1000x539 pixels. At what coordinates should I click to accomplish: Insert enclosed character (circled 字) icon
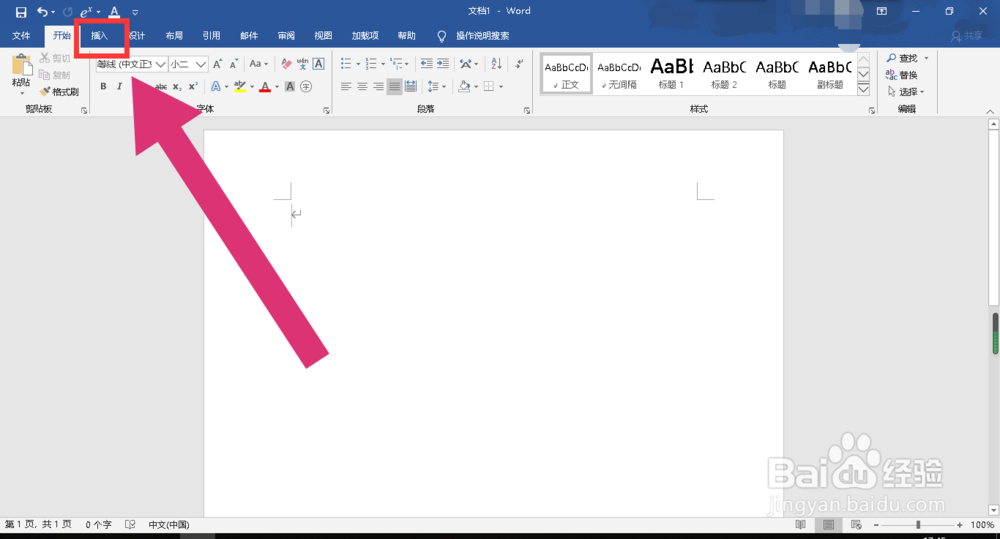click(x=306, y=86)
